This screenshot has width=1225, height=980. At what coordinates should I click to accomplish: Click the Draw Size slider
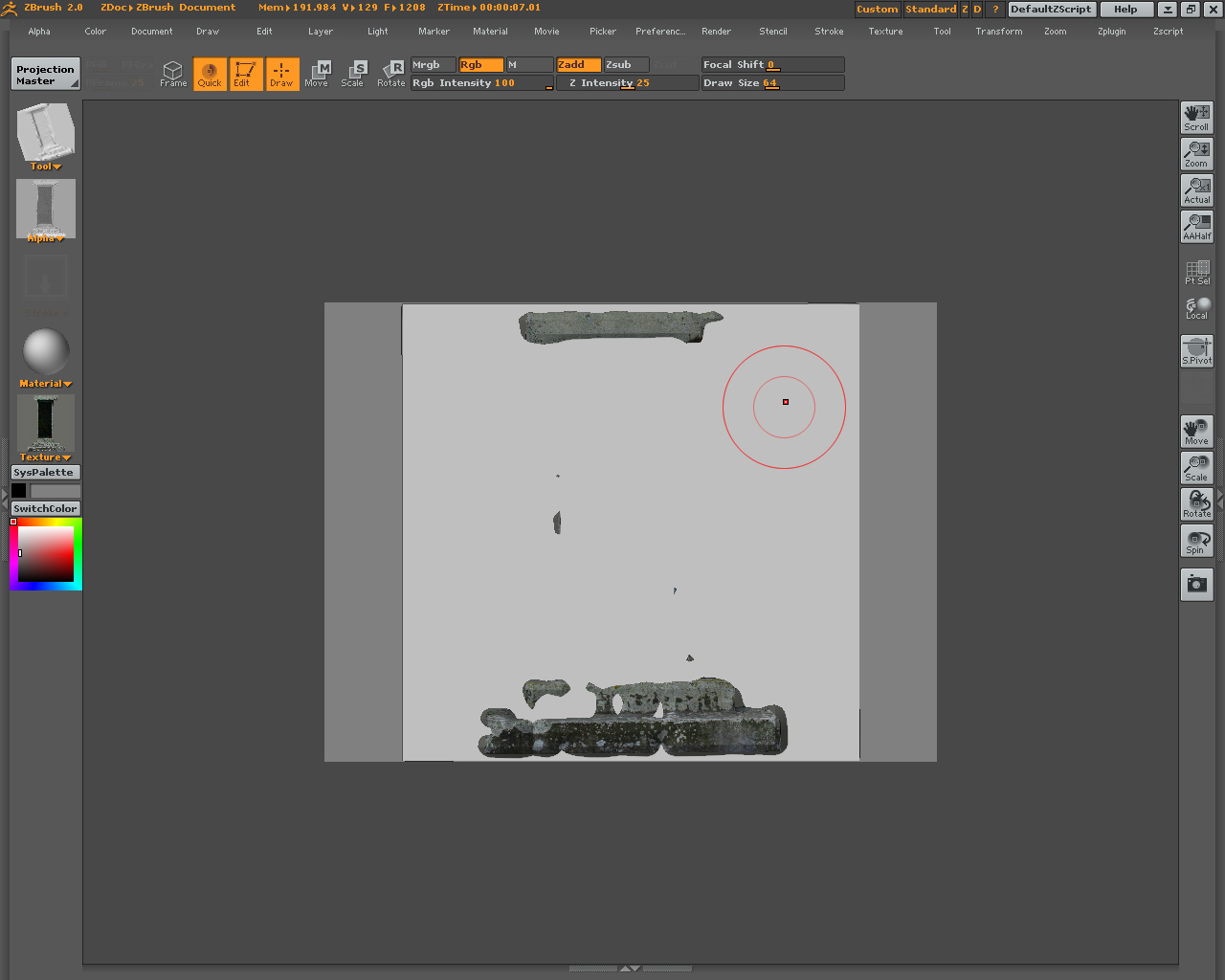(x=772, y=83)
